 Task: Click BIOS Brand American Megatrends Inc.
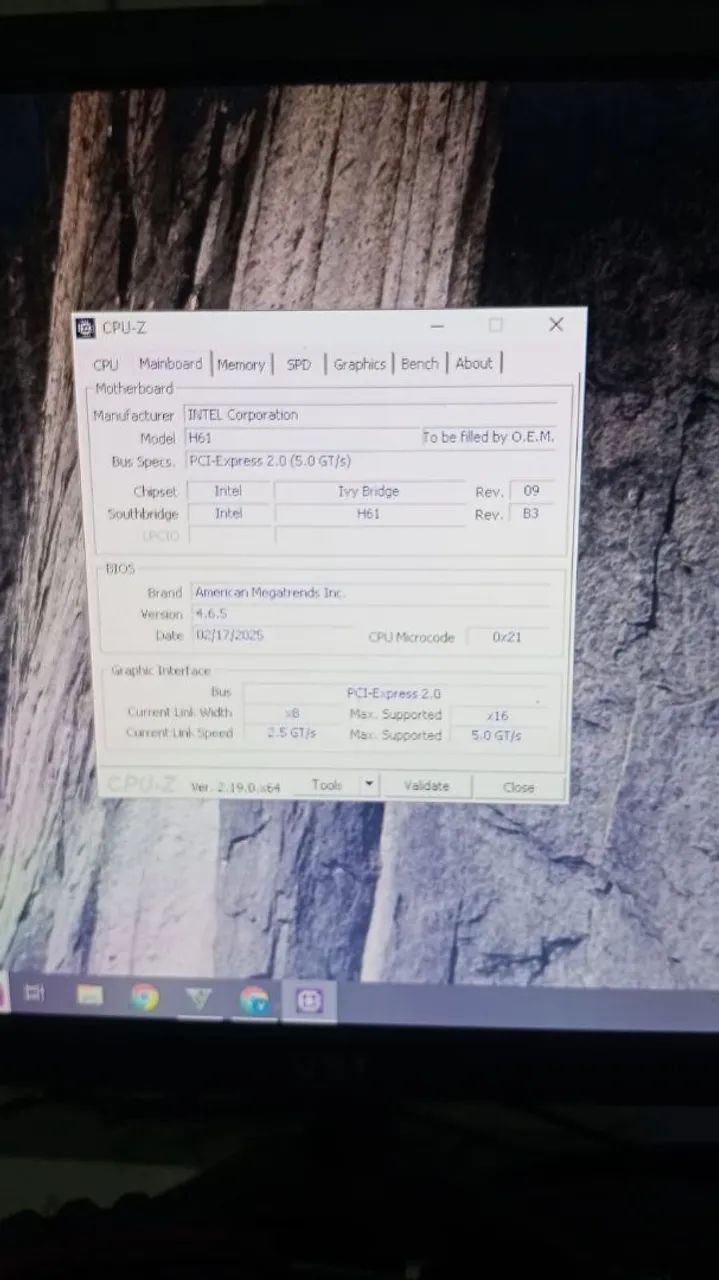coord(370,592)
